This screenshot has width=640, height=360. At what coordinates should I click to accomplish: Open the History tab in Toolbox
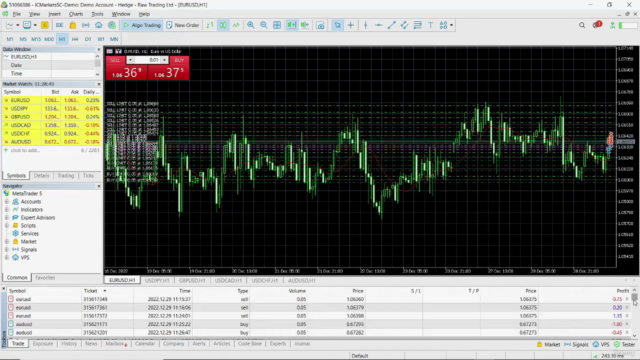[x=69, y=344]
